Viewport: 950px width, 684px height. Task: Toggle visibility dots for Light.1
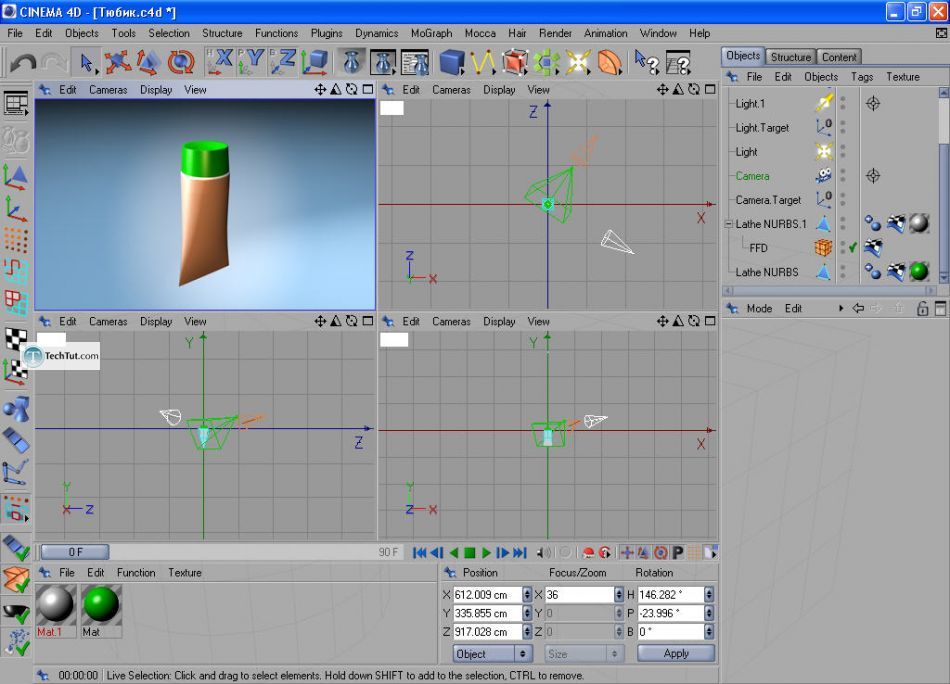click(x=843, y=103)
